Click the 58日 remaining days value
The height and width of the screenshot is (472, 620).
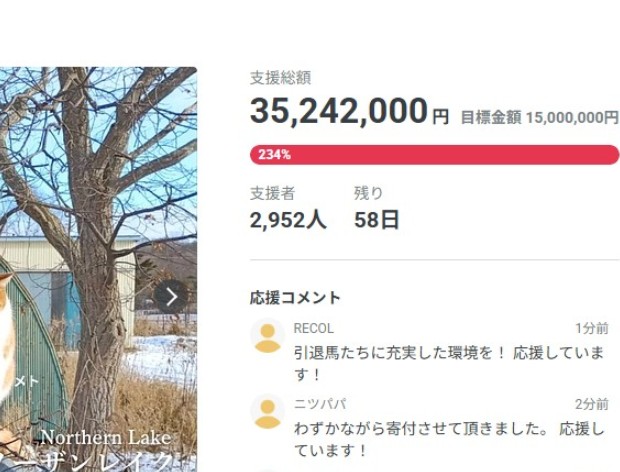tap(377, 220)
